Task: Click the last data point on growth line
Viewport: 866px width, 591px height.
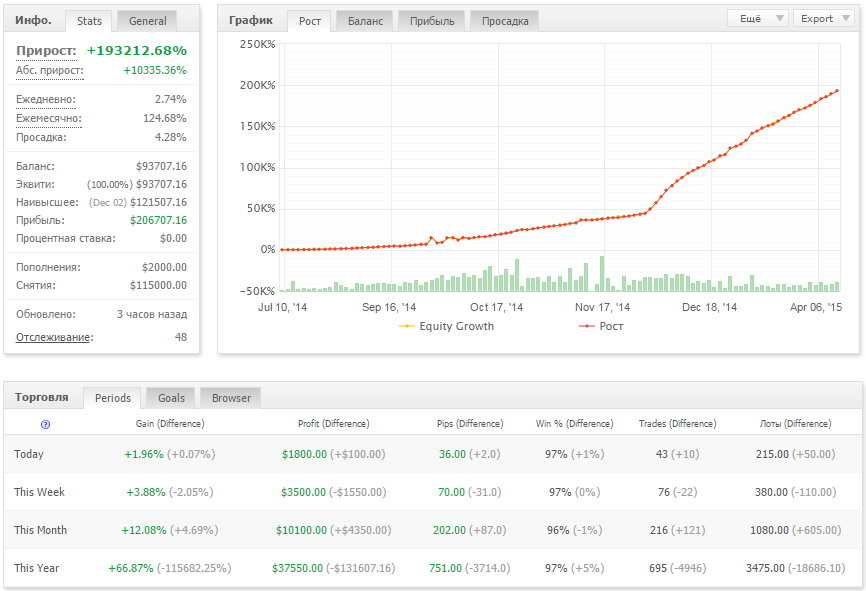Action: click(837, 91)
